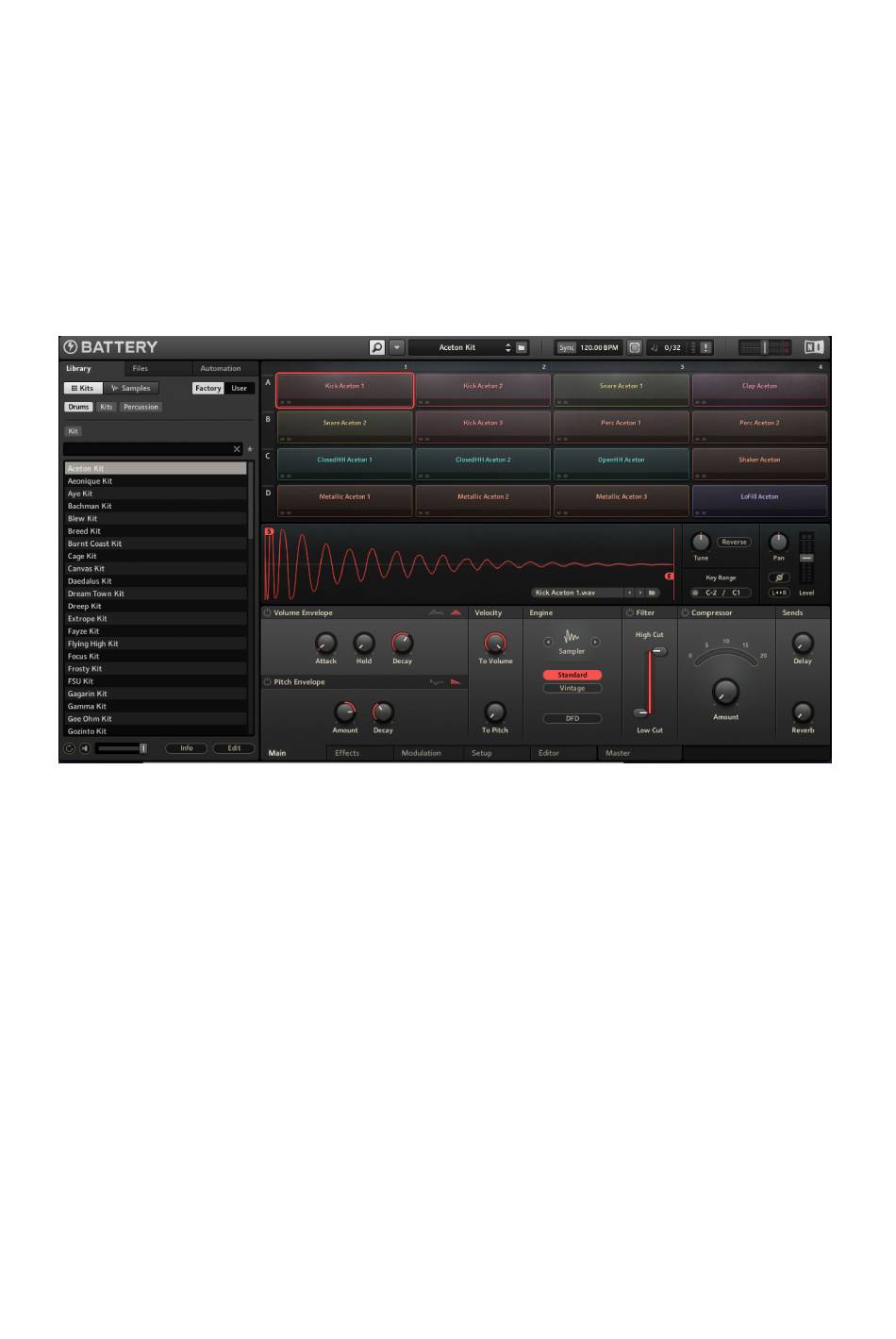This screenshot has width=896, height=1339.
Task: Click the phase invert ø button
Action: (x=779, y=577)
